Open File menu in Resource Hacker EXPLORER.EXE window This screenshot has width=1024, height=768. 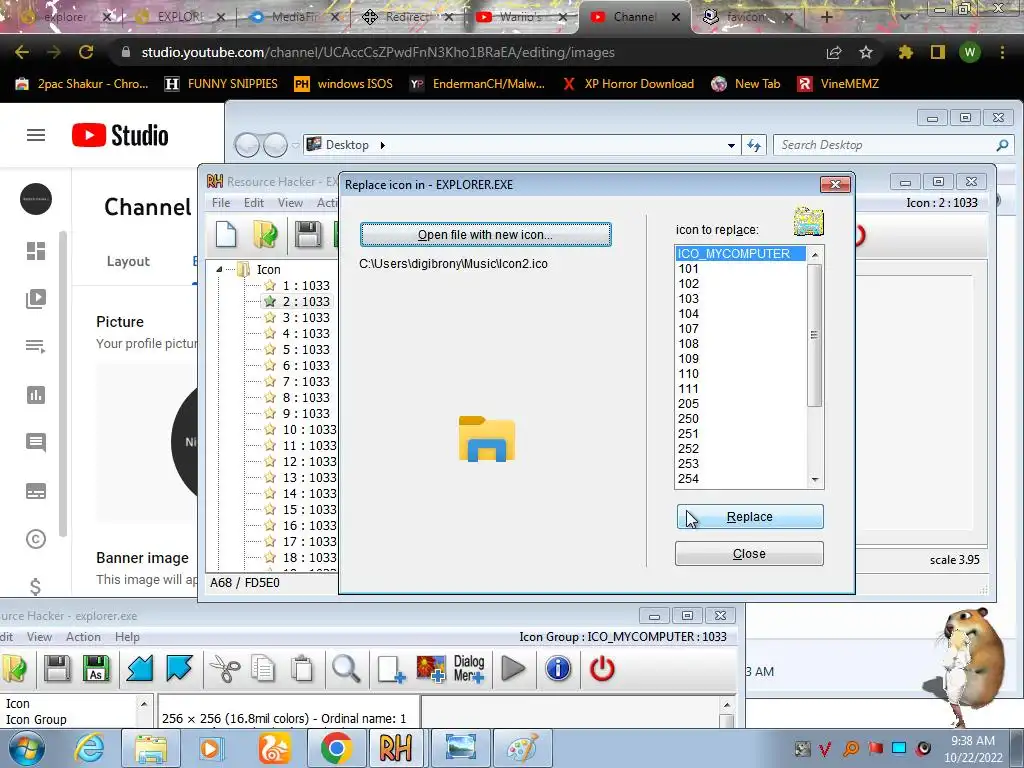point(221,203)
